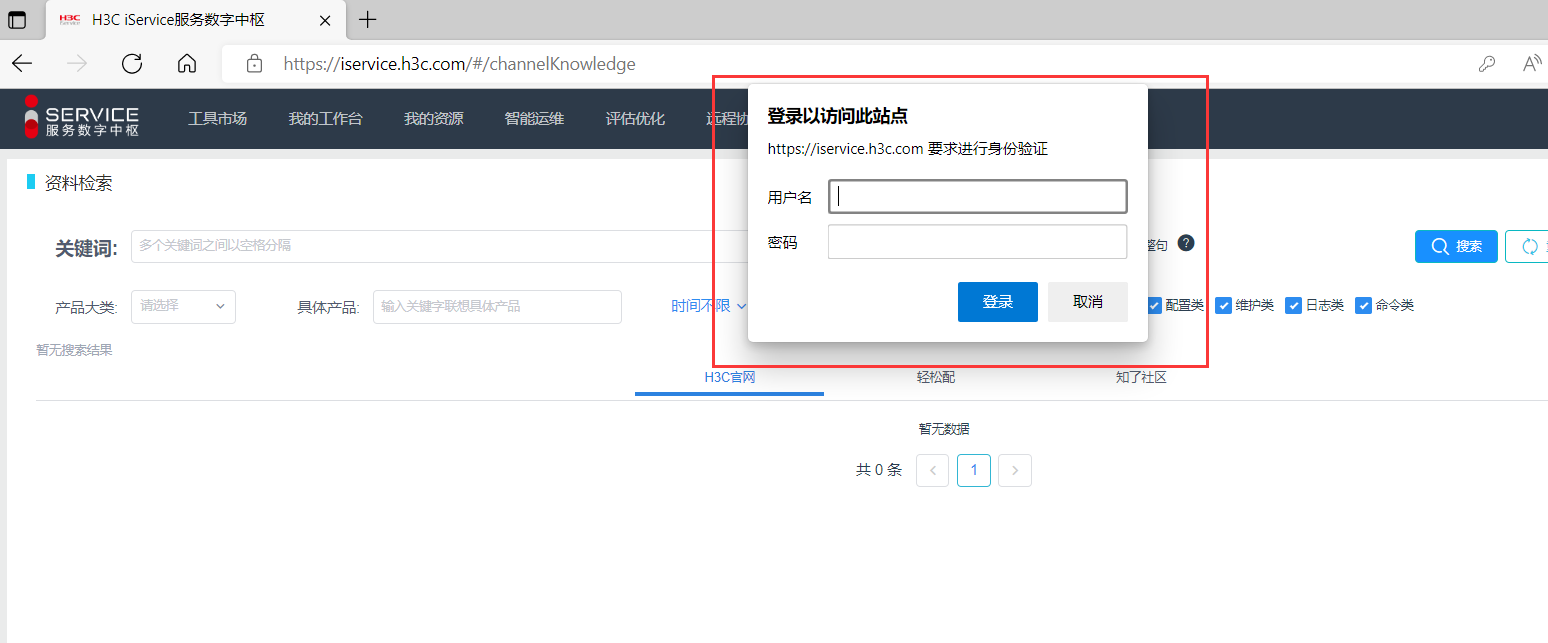Click the browser back arrow
Image resolution: width=1548 pixels, height=643 pixels.
(22, 64)
